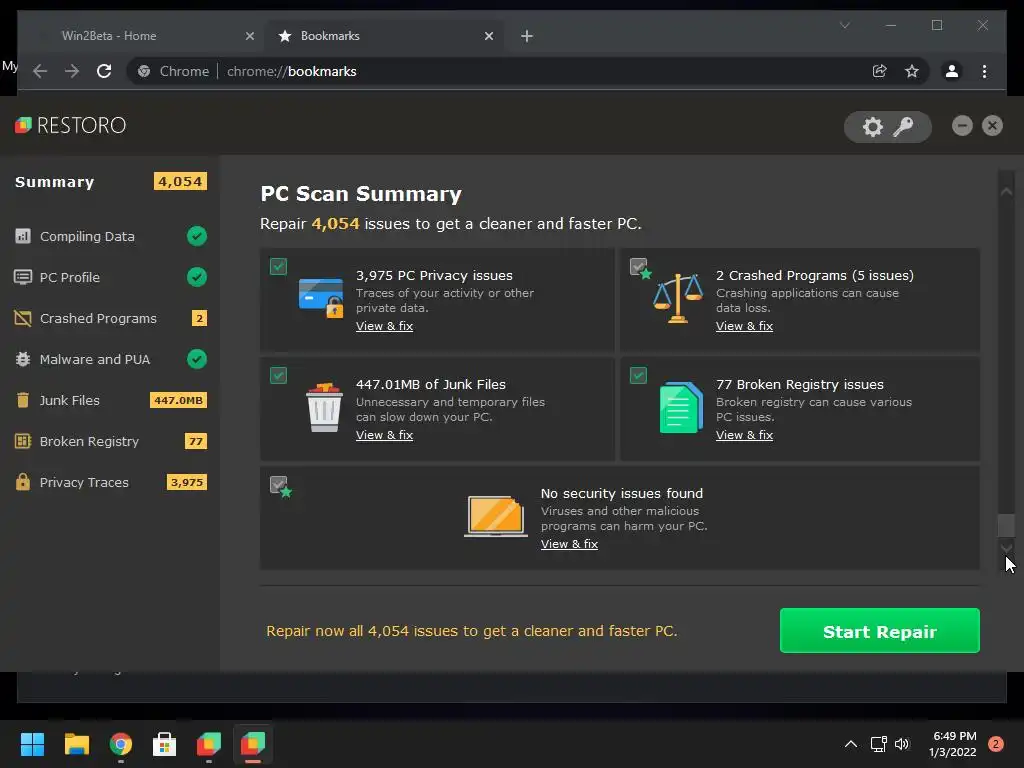Open Chrome three-dot menu
Screen dimensions: 1024x768
tap(984, 71)
